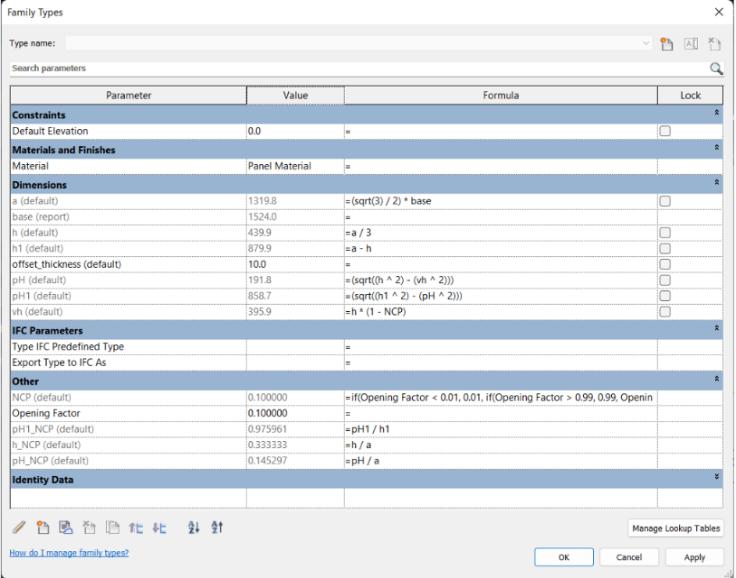
Task: Click the Delete Type icon at top right
Action: [x=714, y=44]
